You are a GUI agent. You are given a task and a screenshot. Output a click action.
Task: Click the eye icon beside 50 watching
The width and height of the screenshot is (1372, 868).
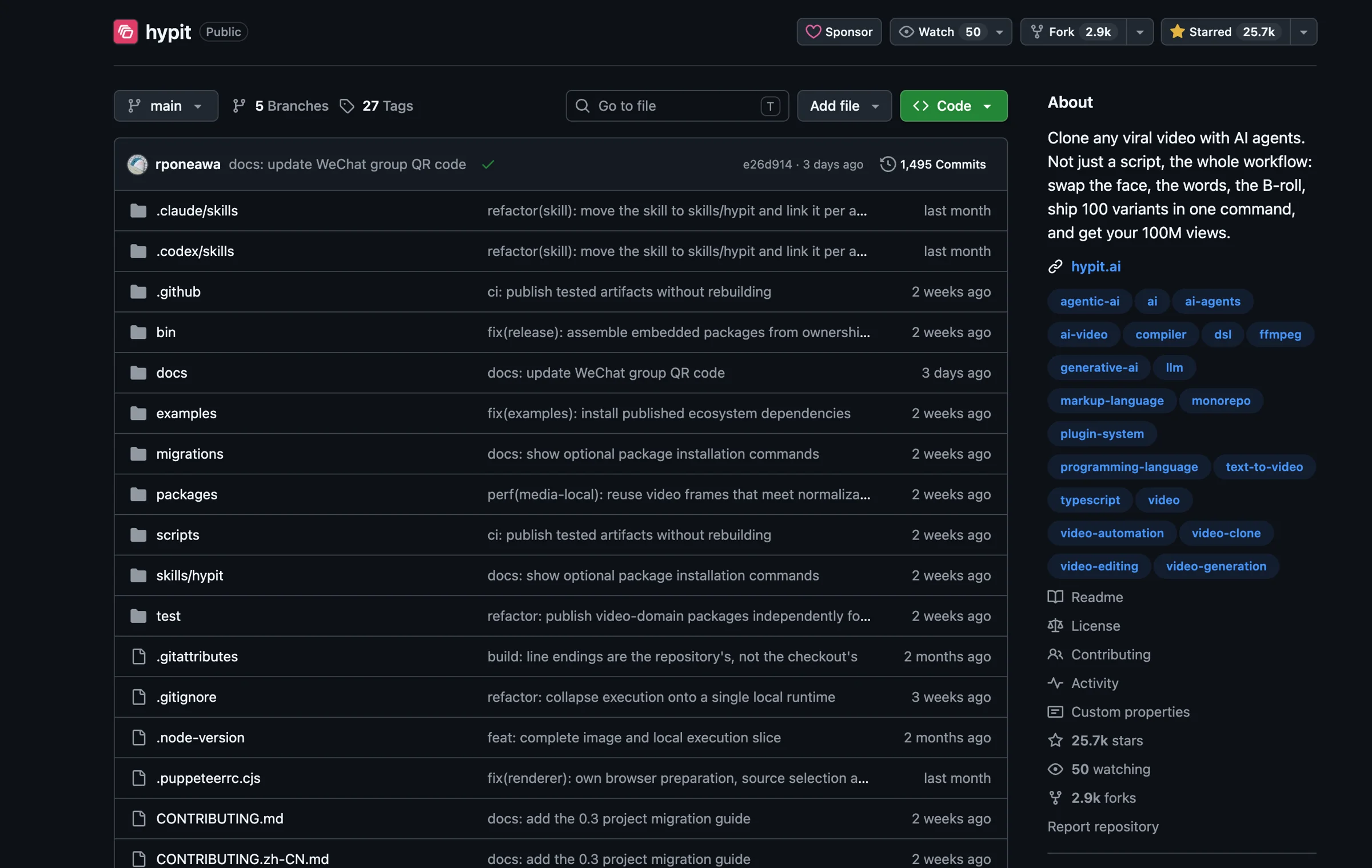[1055, 769]
